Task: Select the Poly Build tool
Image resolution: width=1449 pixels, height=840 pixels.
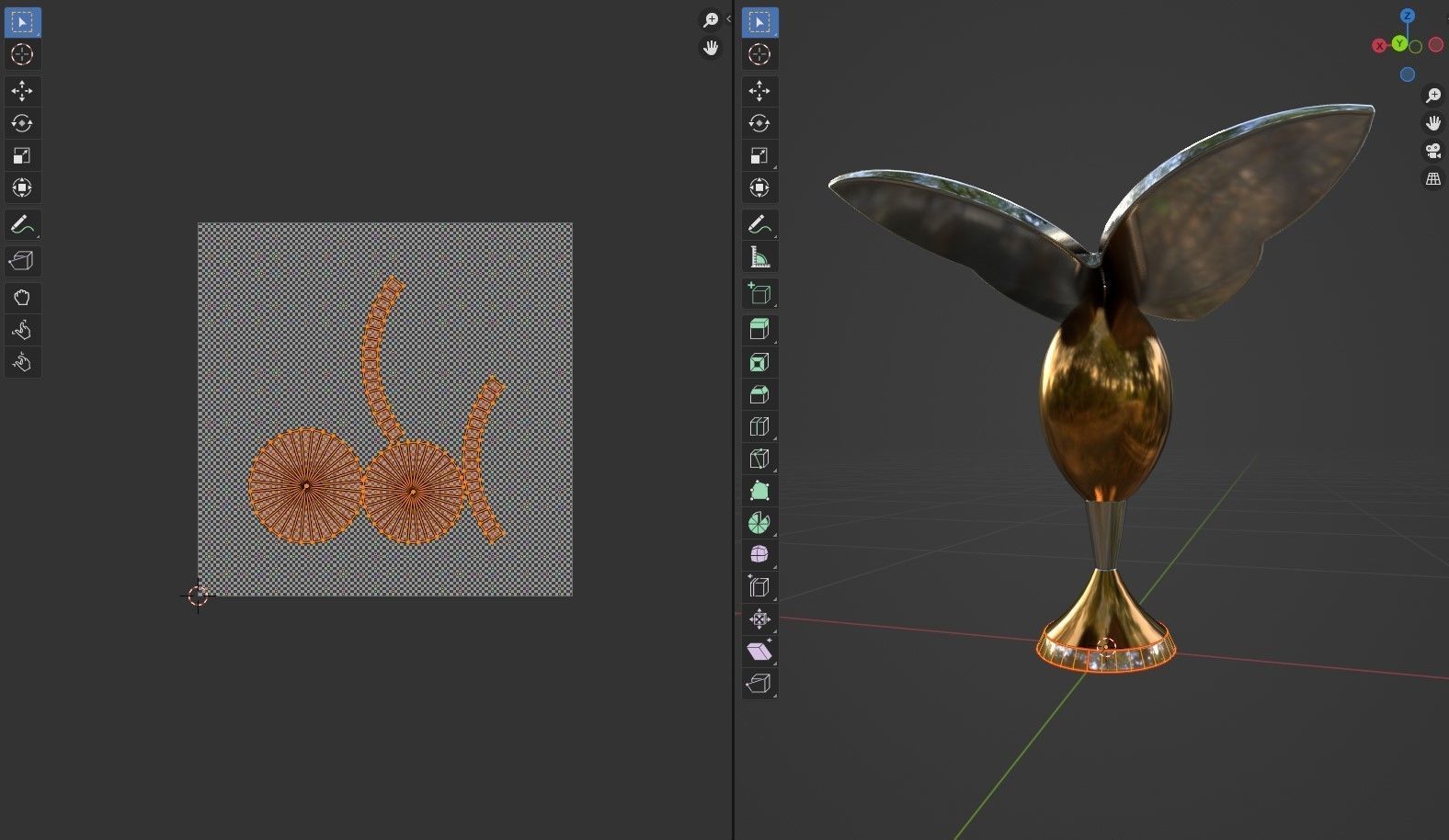Action: (x=759, y=491)
